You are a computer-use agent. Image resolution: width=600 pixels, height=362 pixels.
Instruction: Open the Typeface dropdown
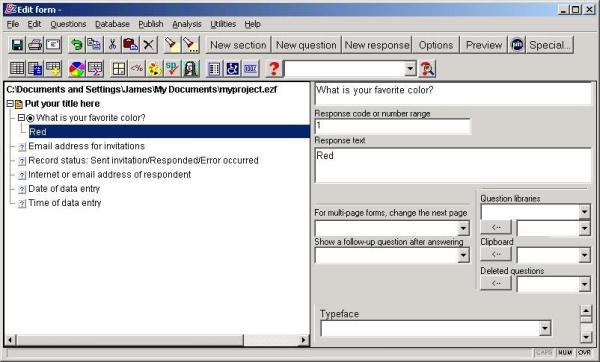pos(545,328)
